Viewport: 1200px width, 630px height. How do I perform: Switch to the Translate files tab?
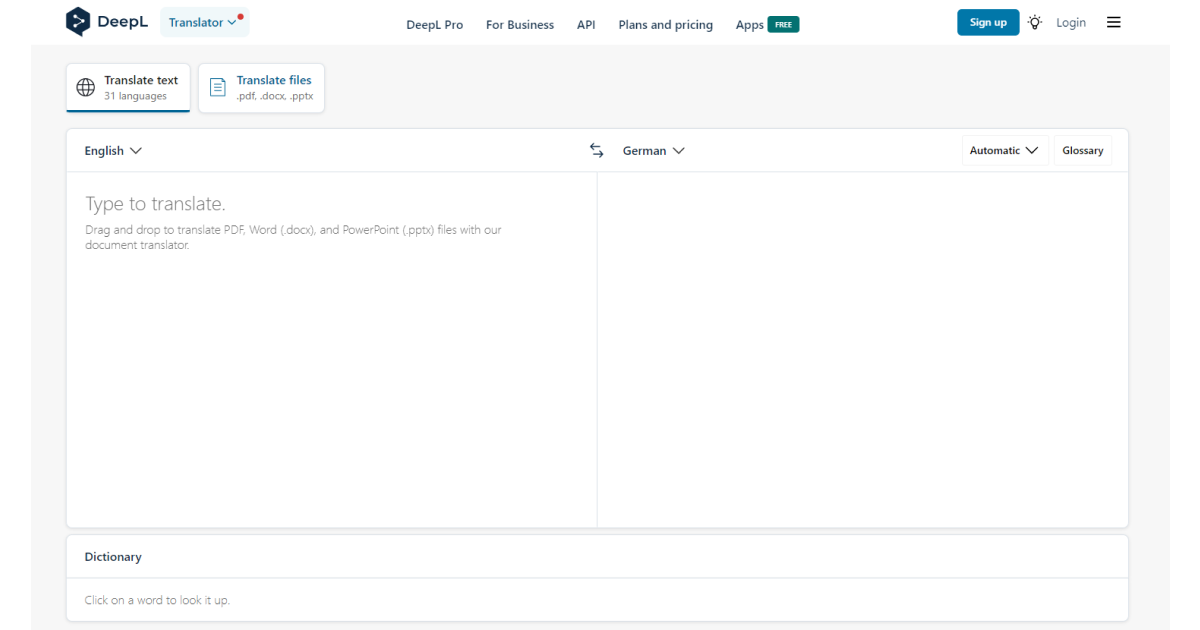pyautogui.click(x=261, y=88)
